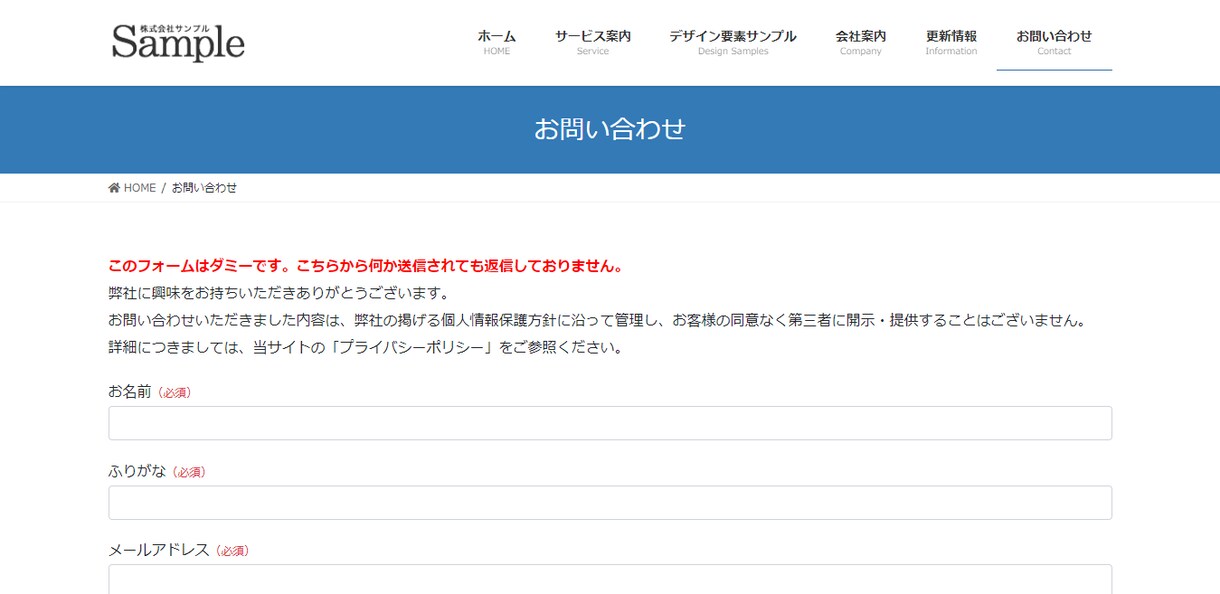Click the ふりがな input field
Screen dimensions: 1220x594
pos(610,502)
